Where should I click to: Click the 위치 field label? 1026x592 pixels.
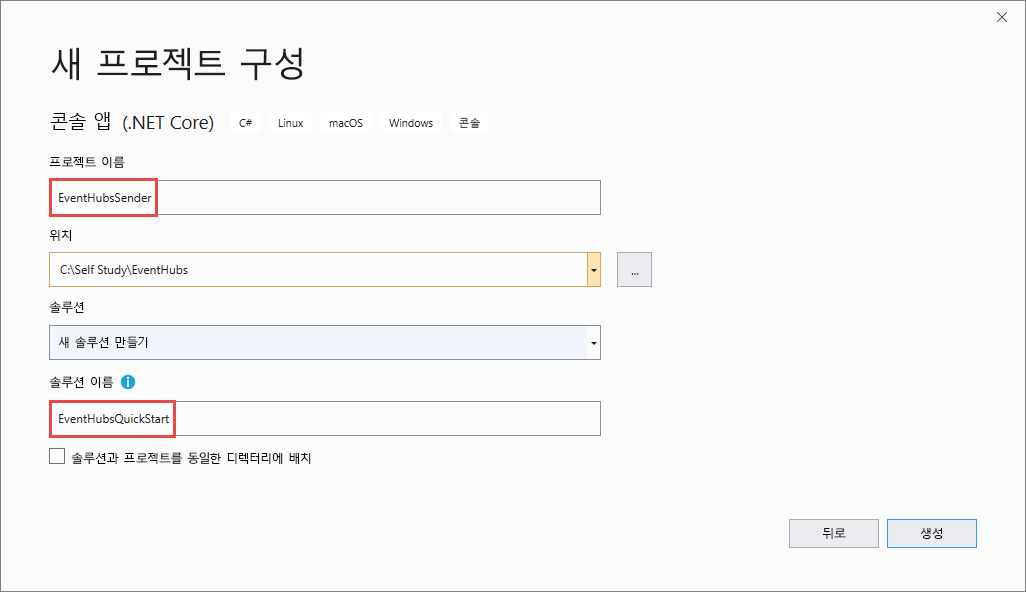pos(61,236)
